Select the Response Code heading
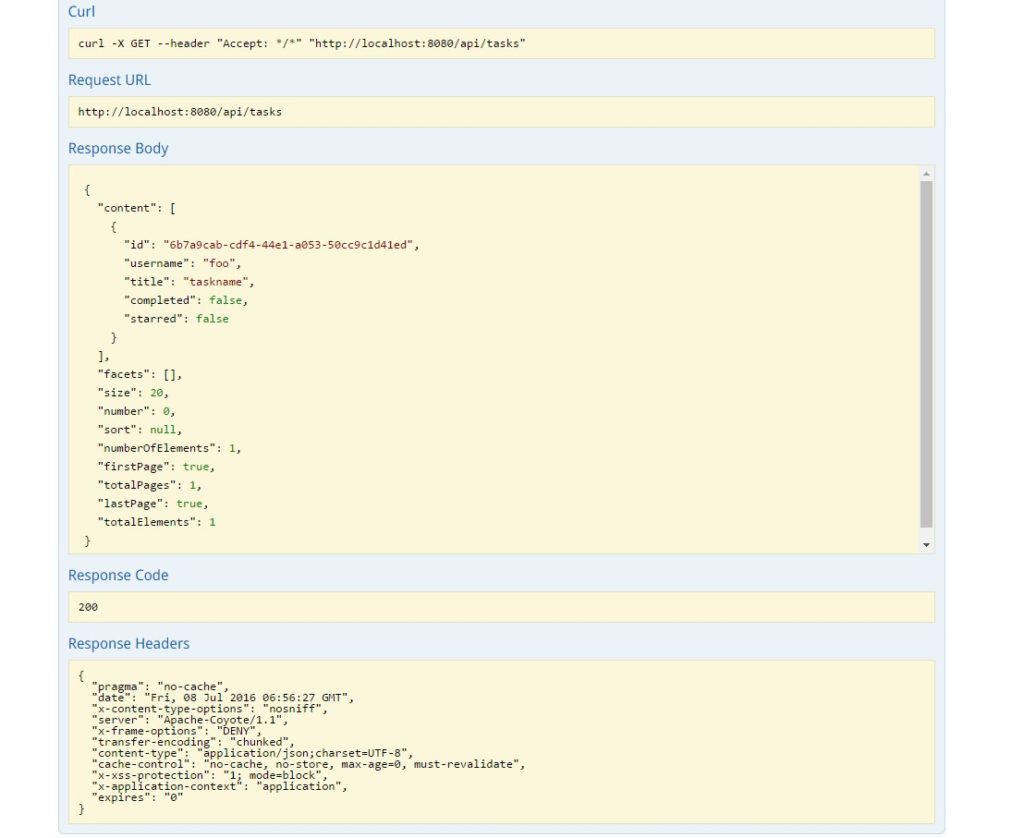Screen dimensions: 1024x838 (119, 575)
